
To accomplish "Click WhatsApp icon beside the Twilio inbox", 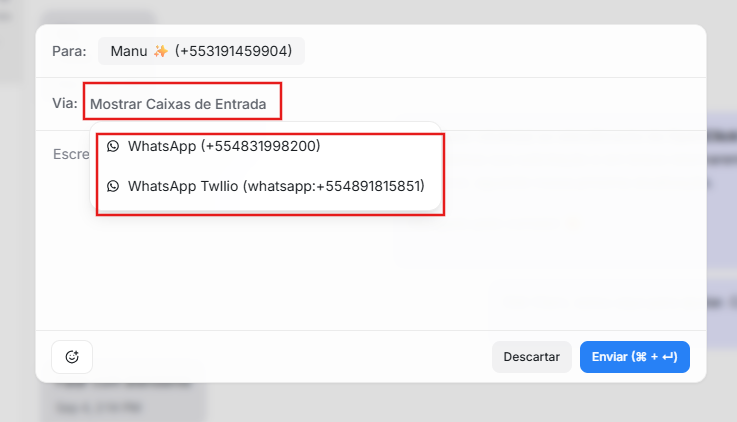I will (x=113, y=186).
